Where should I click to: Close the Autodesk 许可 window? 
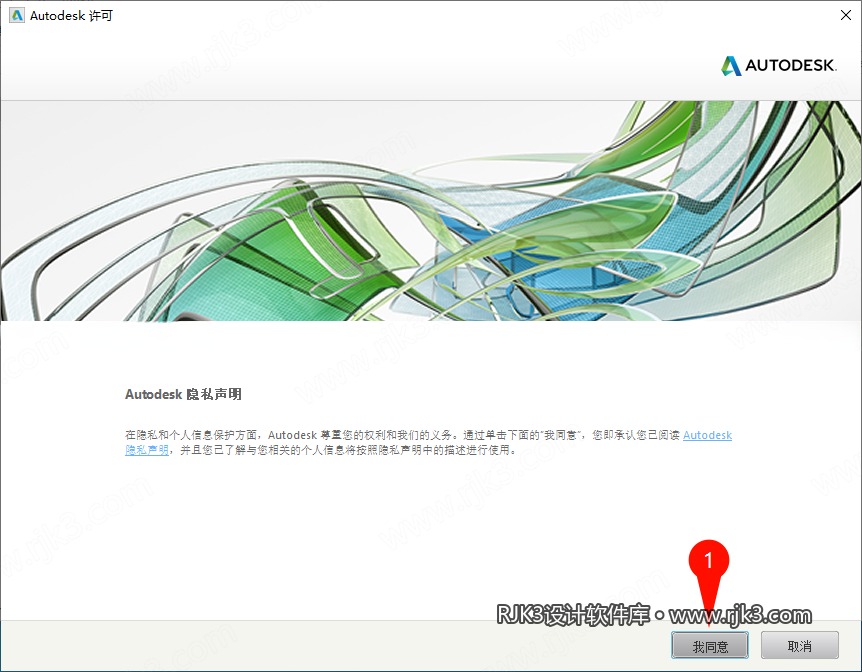846,15
